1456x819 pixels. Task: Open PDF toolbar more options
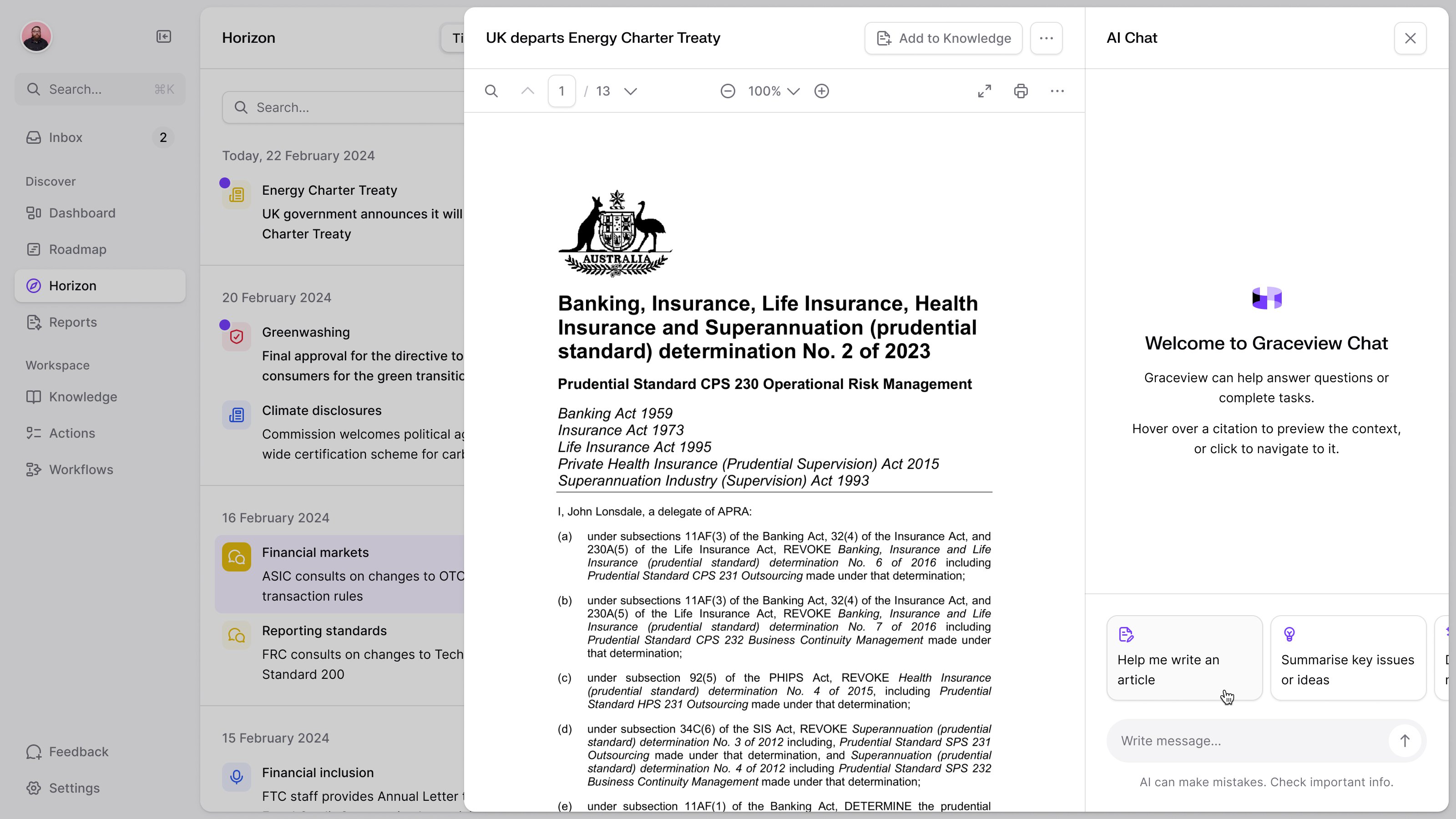(x=1057, y=91)
